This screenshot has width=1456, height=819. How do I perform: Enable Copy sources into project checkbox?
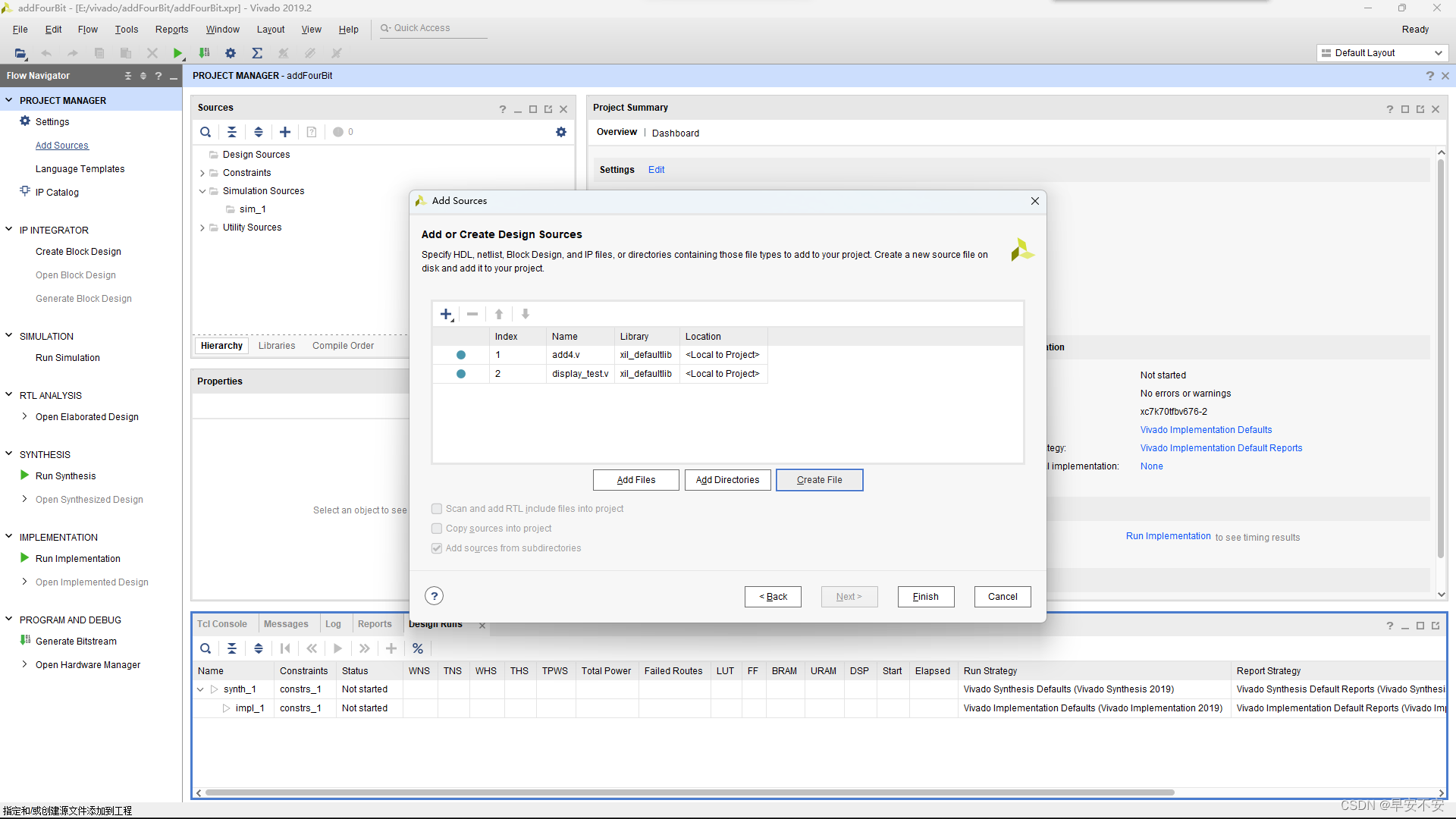pos(437,529)
